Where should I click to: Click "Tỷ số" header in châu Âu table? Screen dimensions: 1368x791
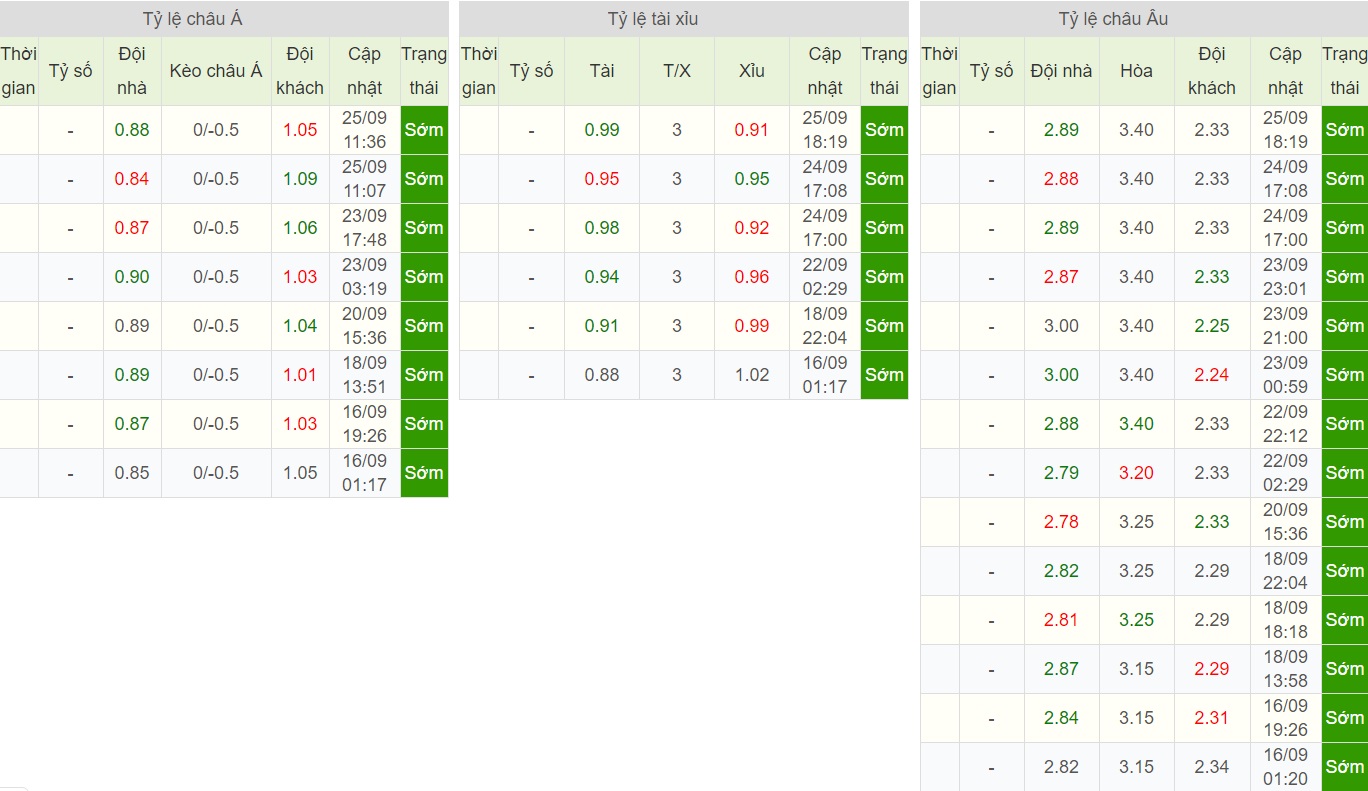991,71
